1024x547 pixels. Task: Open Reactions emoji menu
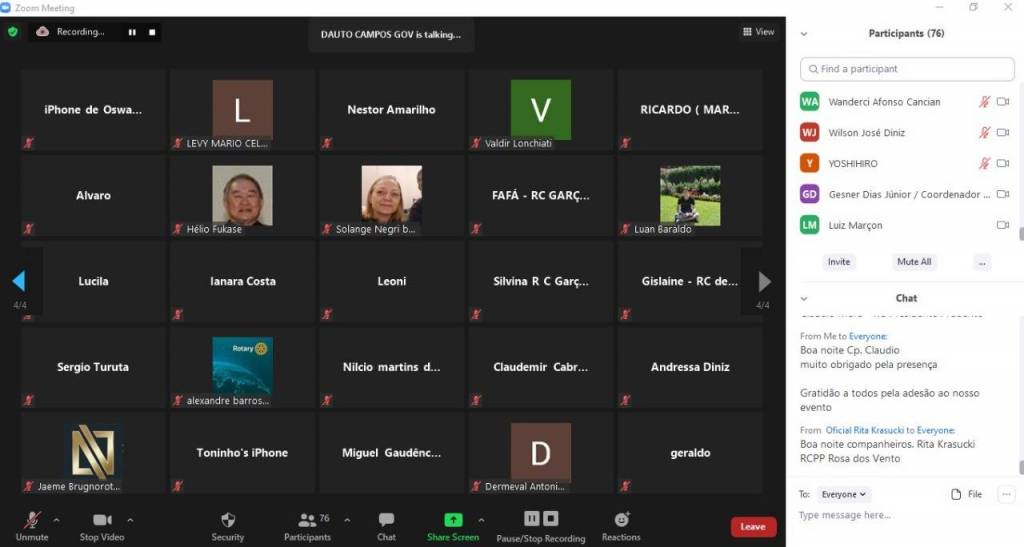pyautogui.click(x=621, y=520)
